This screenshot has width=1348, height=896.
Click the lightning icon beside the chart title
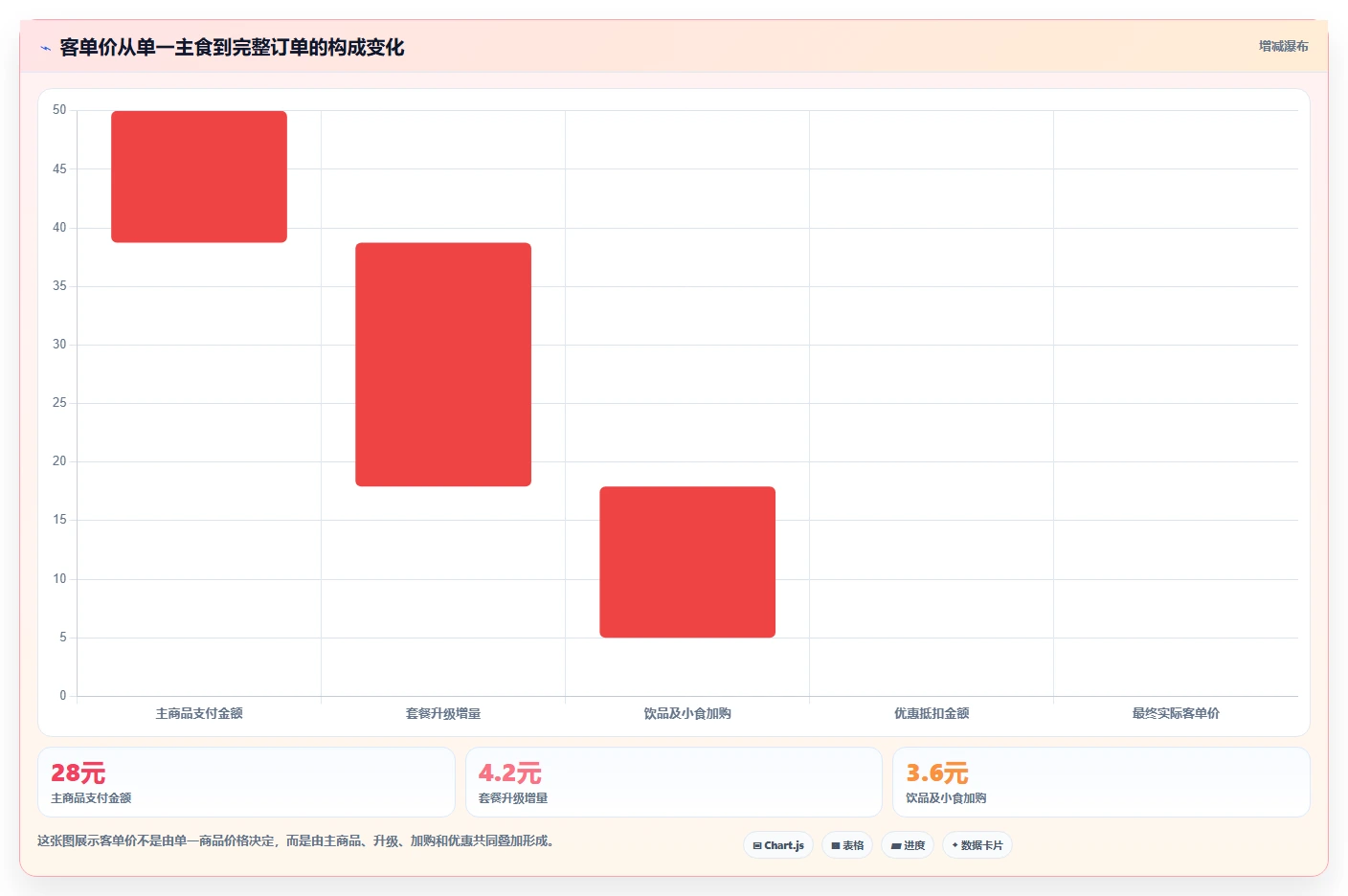45,48
